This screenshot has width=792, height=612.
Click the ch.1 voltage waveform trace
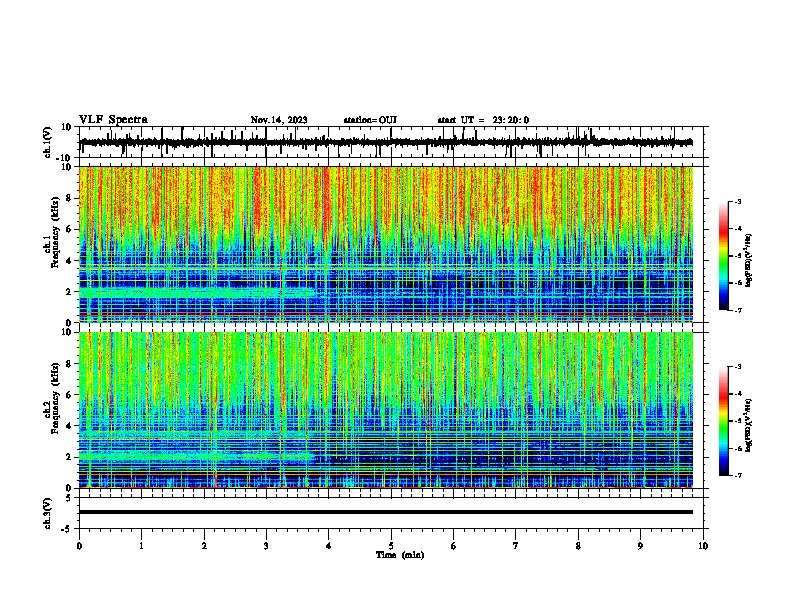[386, 142]
